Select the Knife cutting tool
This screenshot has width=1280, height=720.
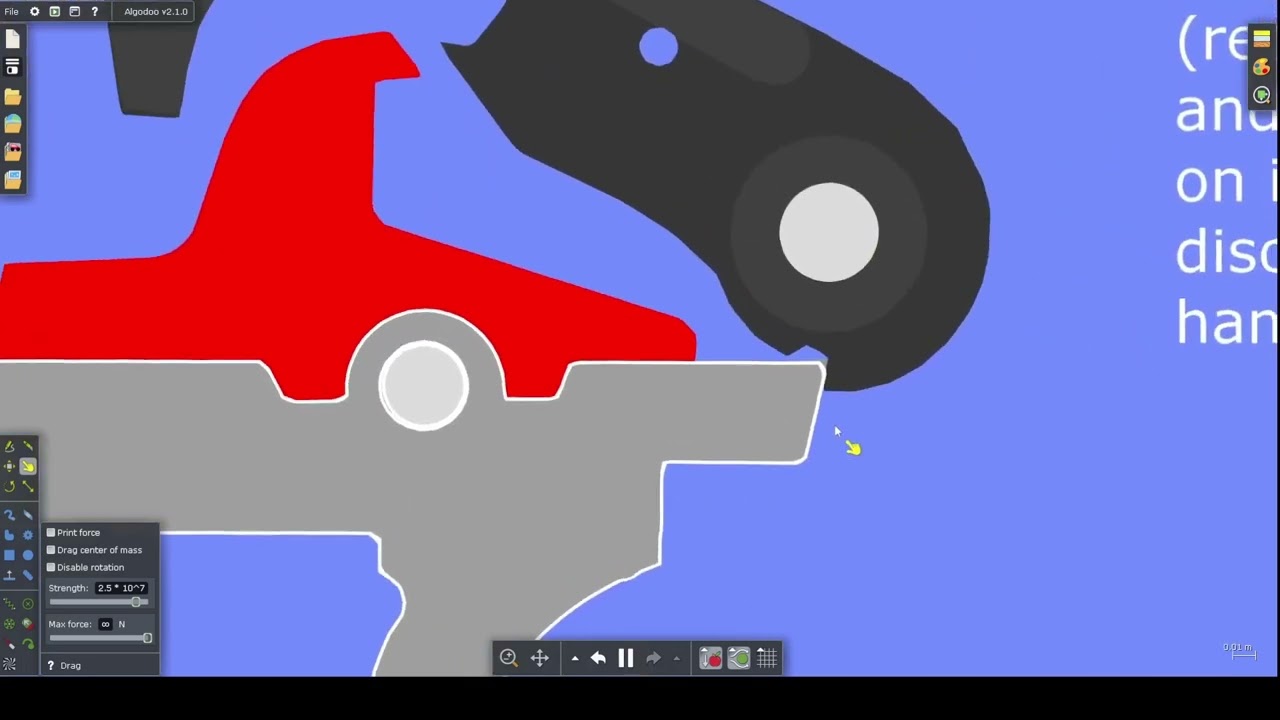coord(28,446)
